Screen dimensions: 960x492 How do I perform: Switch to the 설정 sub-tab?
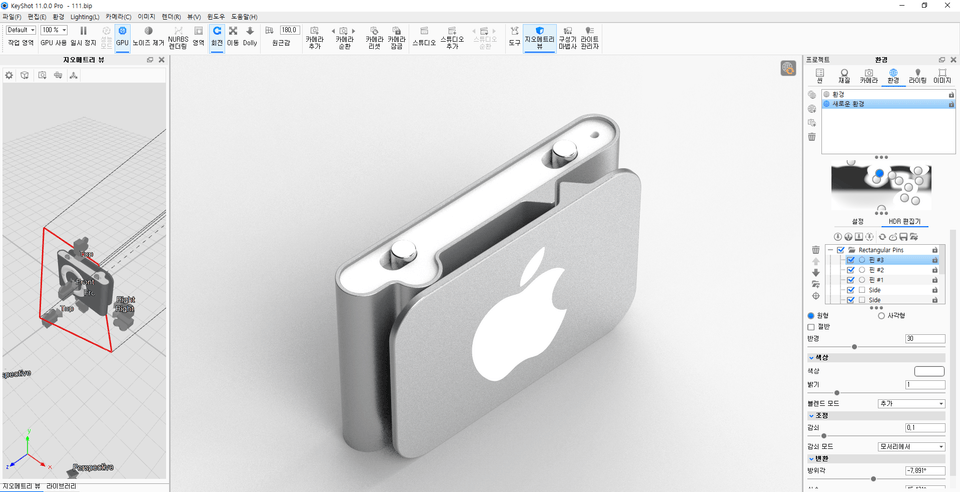pos(857,222)
